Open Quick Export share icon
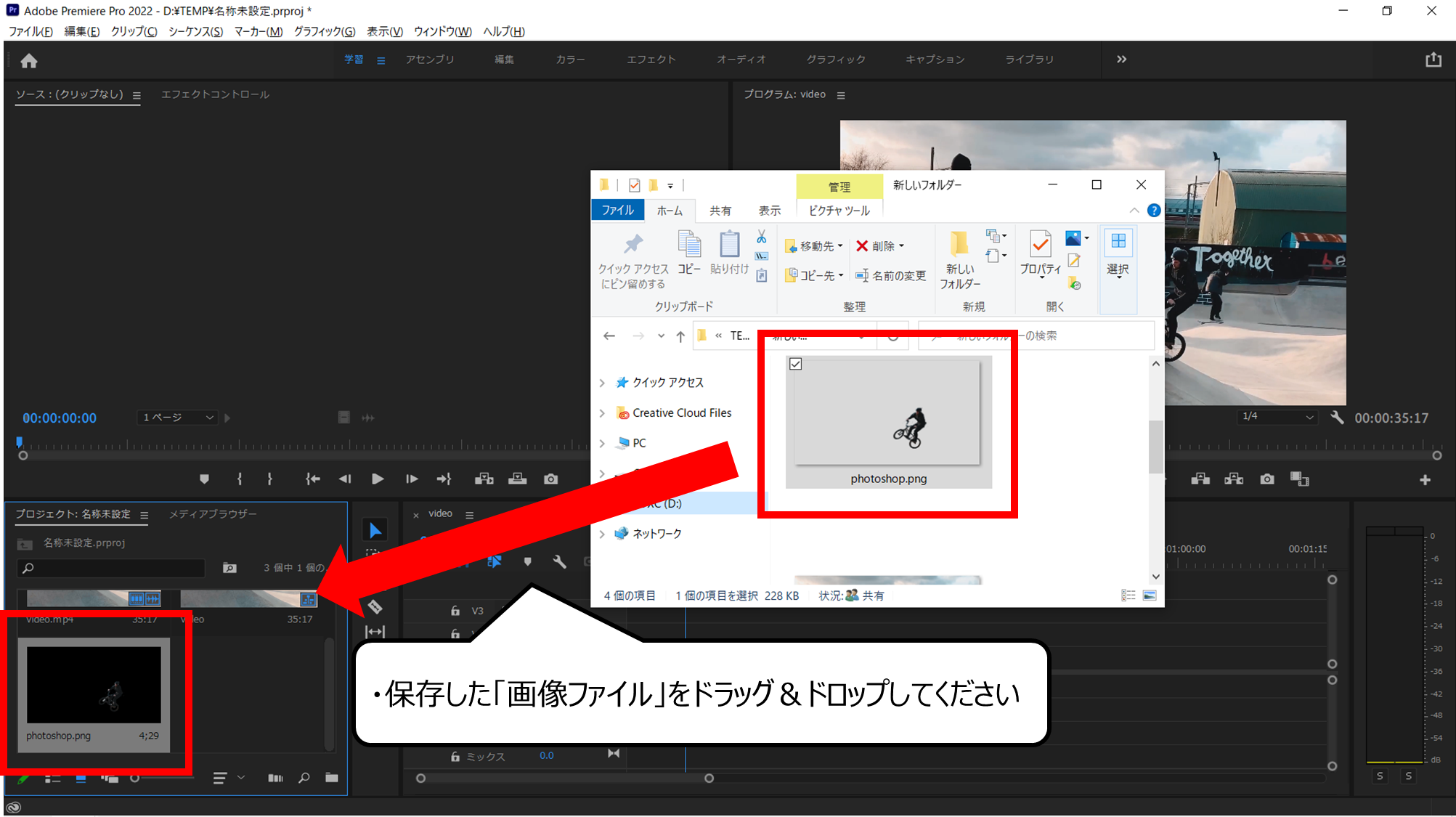 point(1433,60)
